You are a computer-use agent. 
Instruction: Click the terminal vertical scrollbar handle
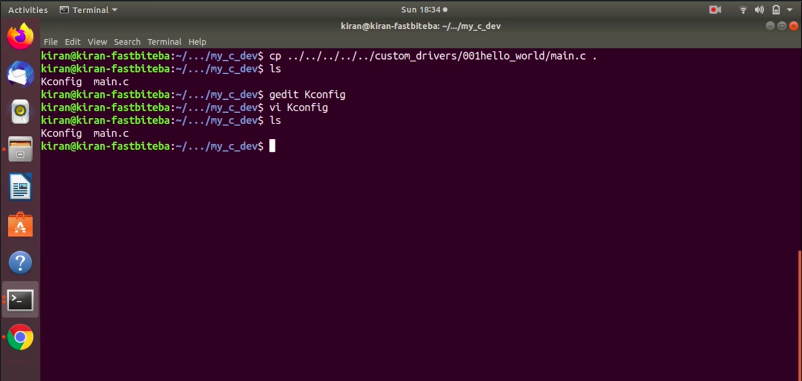tap(799, 316)
